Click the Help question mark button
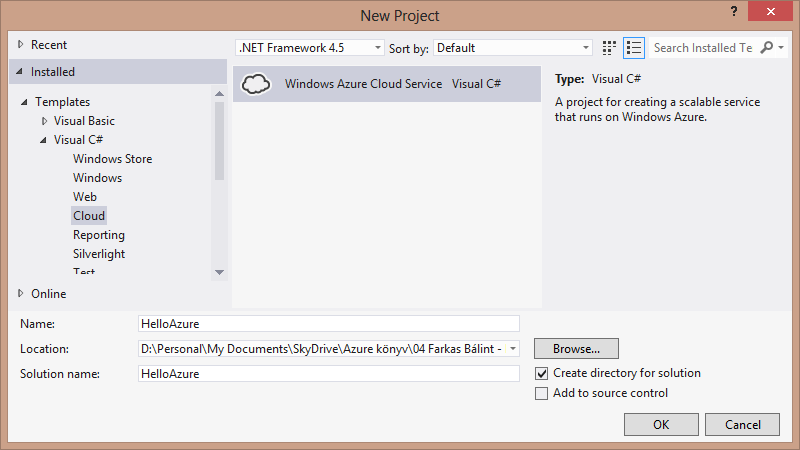The width and height of the screenshot is (800, 450). 734,11
